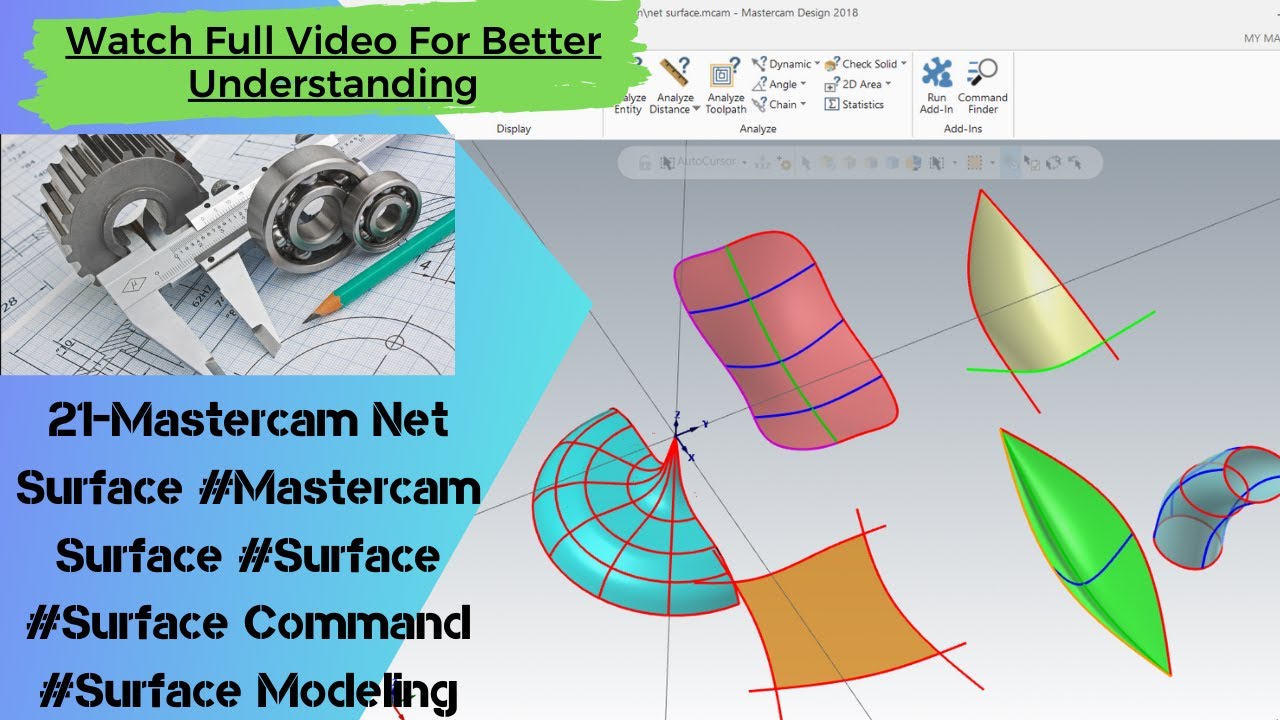Expand the Dynamic dropdown arrow
The width and height of the screenshot is (1280, 720).
point(816,64)
